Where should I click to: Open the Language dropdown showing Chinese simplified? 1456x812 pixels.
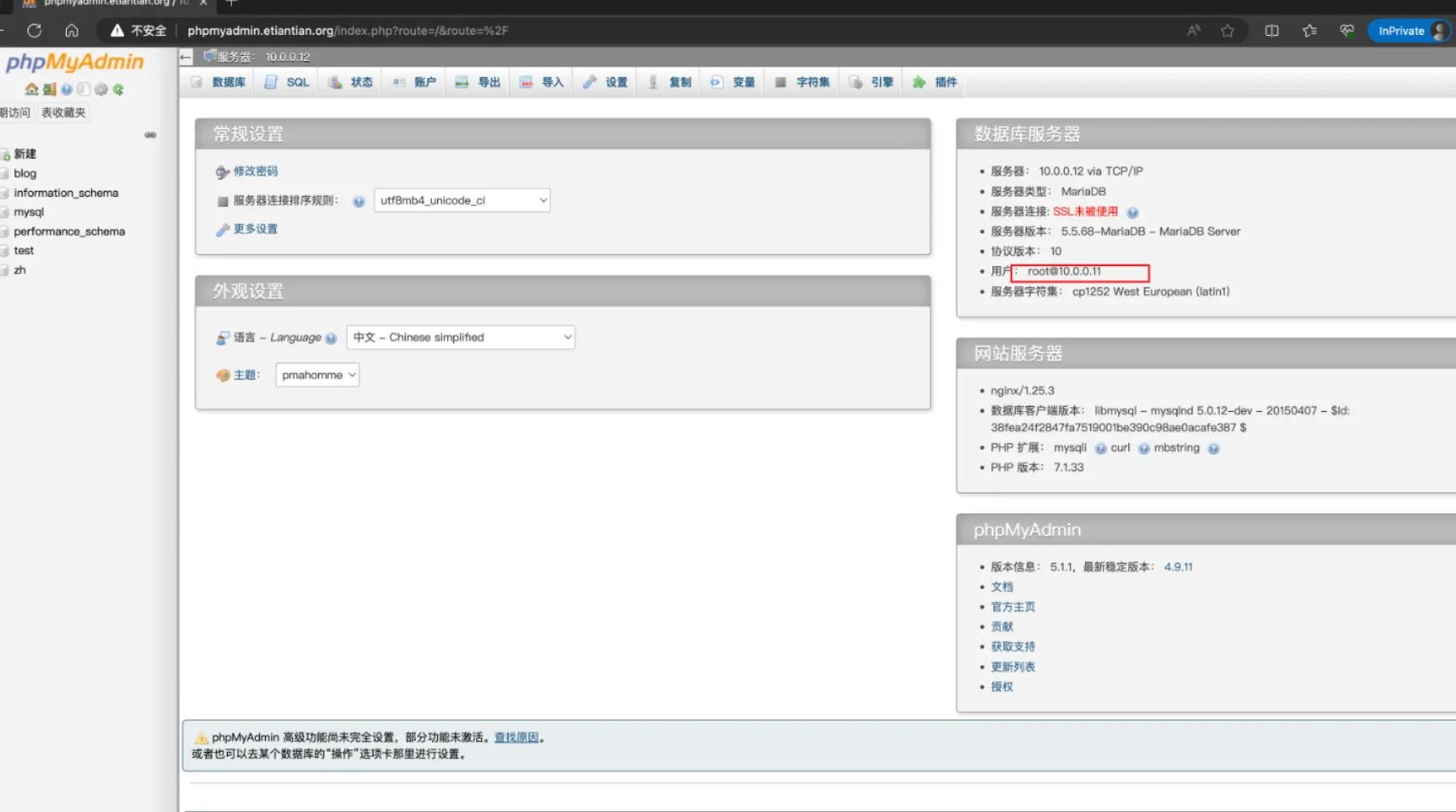tap(460, 338)
